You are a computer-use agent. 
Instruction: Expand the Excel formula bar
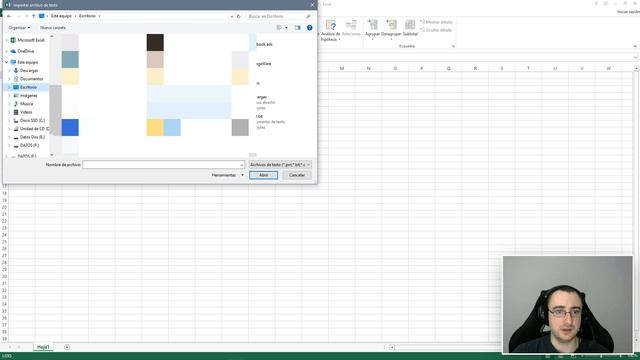(x=636, y=58)
